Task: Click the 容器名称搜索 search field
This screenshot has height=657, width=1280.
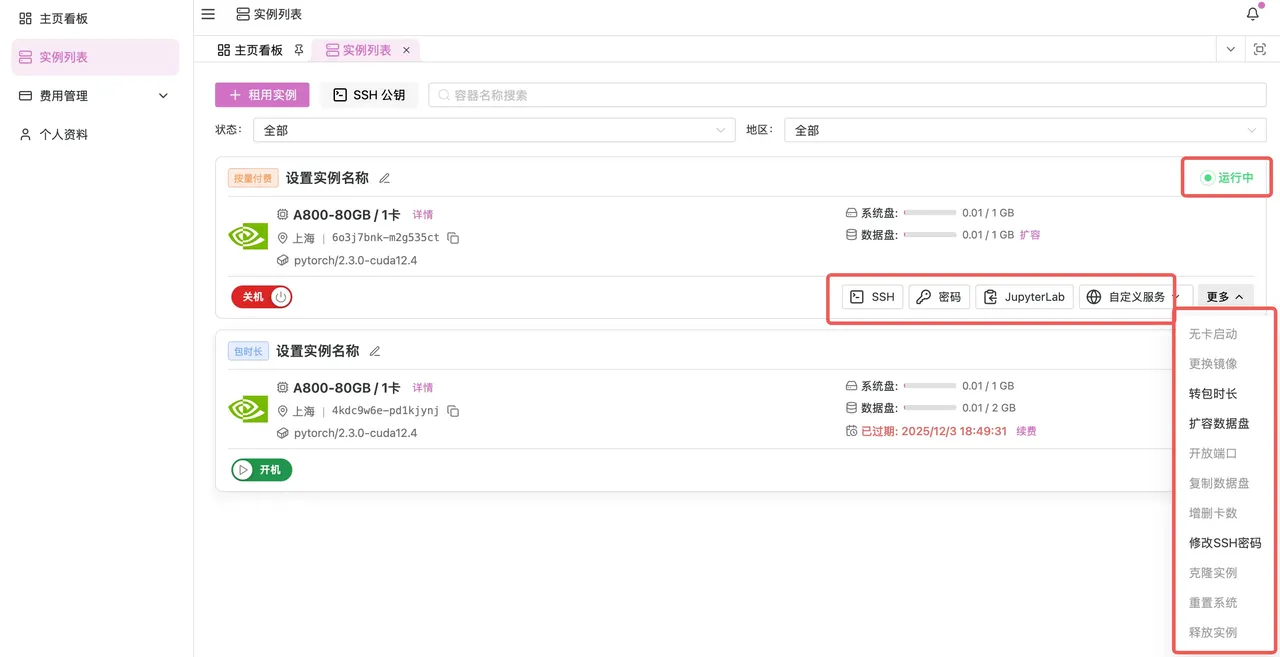Action: pyautogui.click(x=850, y=95)
